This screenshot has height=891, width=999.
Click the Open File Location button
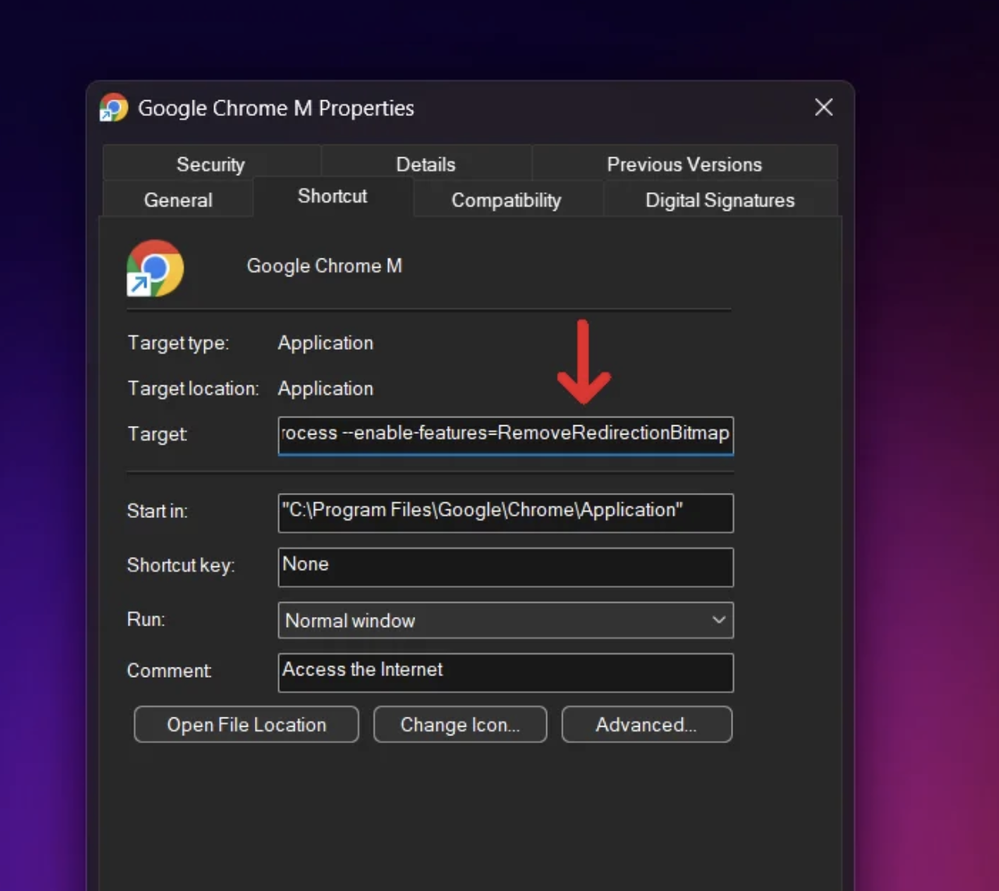pos(247,725)
